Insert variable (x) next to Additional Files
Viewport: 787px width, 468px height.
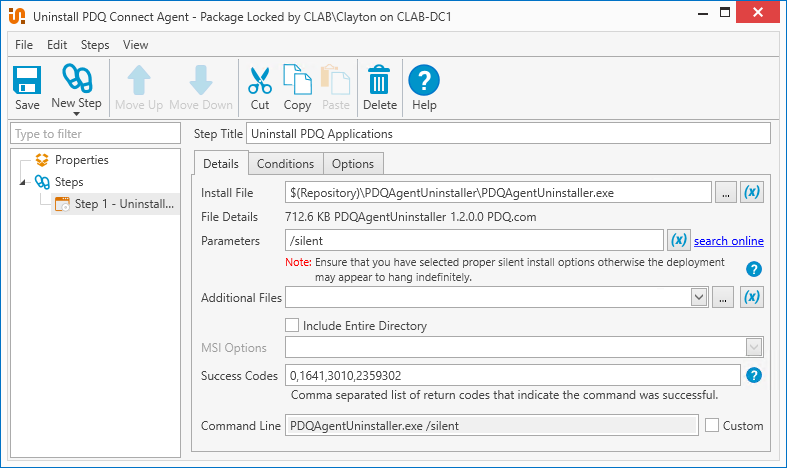752,297
